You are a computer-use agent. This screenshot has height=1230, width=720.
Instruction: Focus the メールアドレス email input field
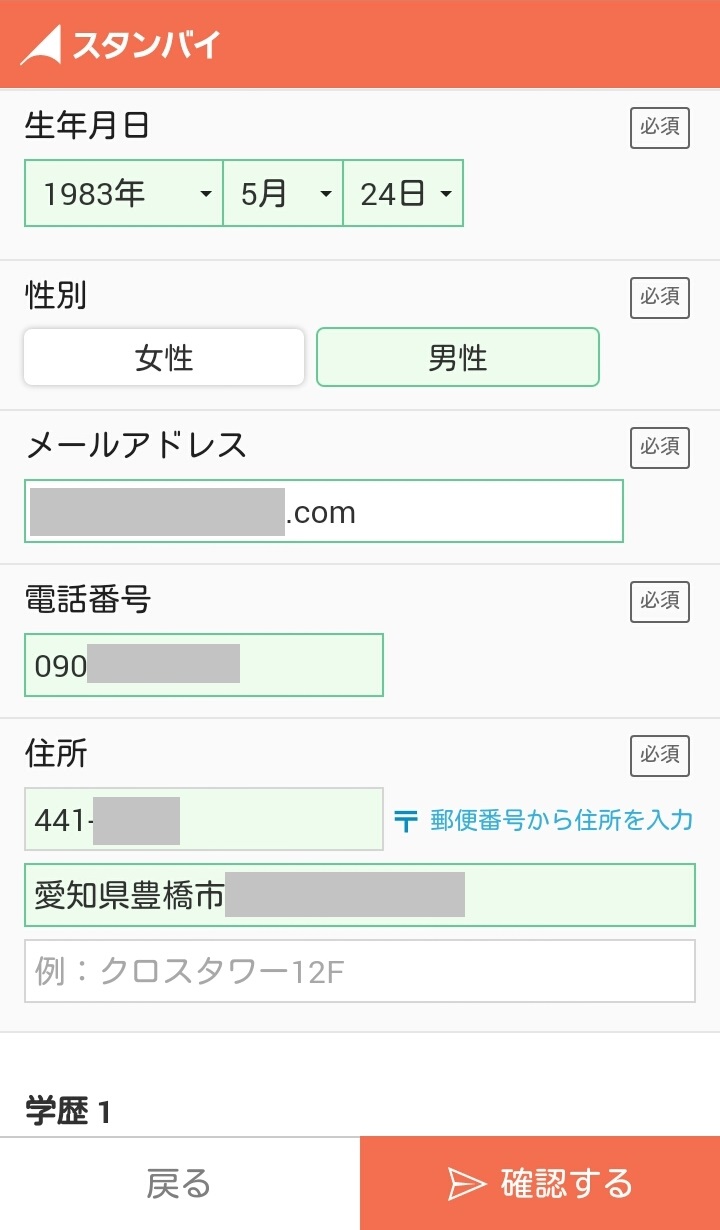(x=323, y=511)
